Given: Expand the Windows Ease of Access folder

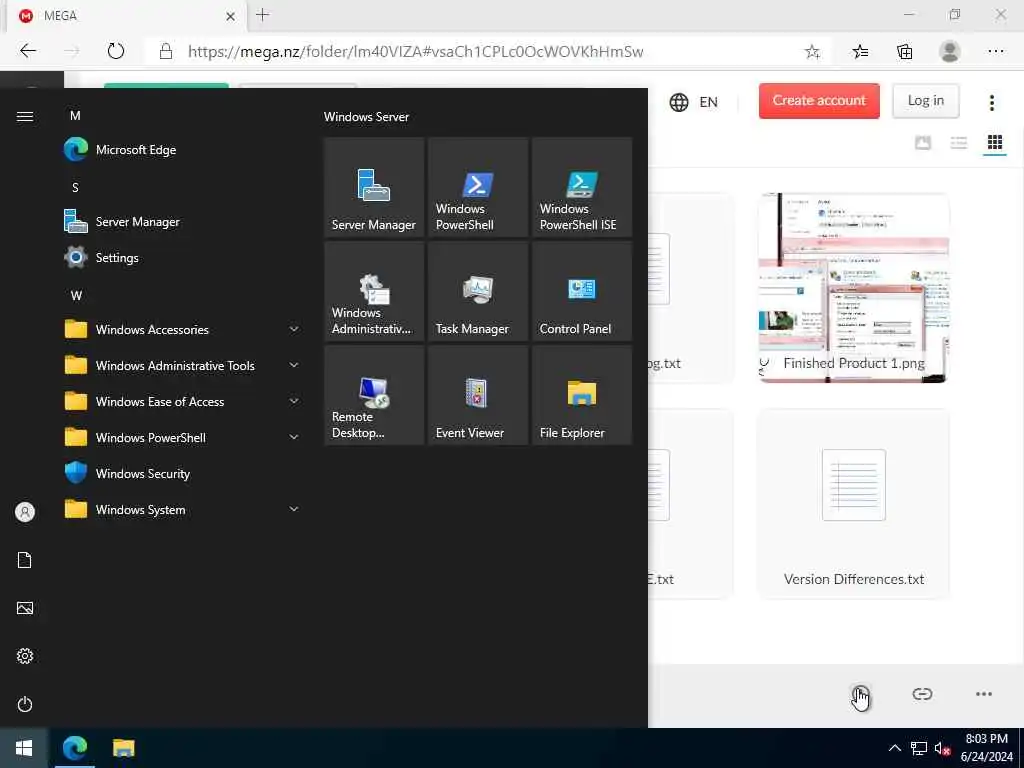Looking at the screenshot, I should click(183, 401).
